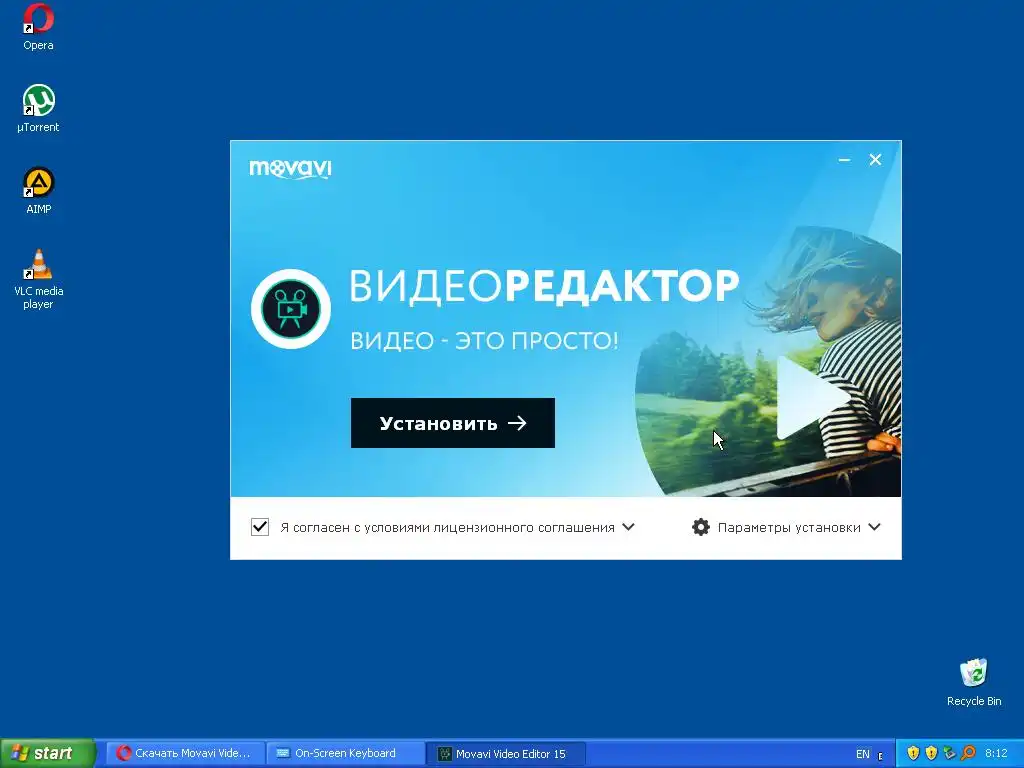The width and height of the screenshot is (1024, 768).
Task: Open the Opera desktop shortcut
Action: pyautogui.click(x=38, y=27)
